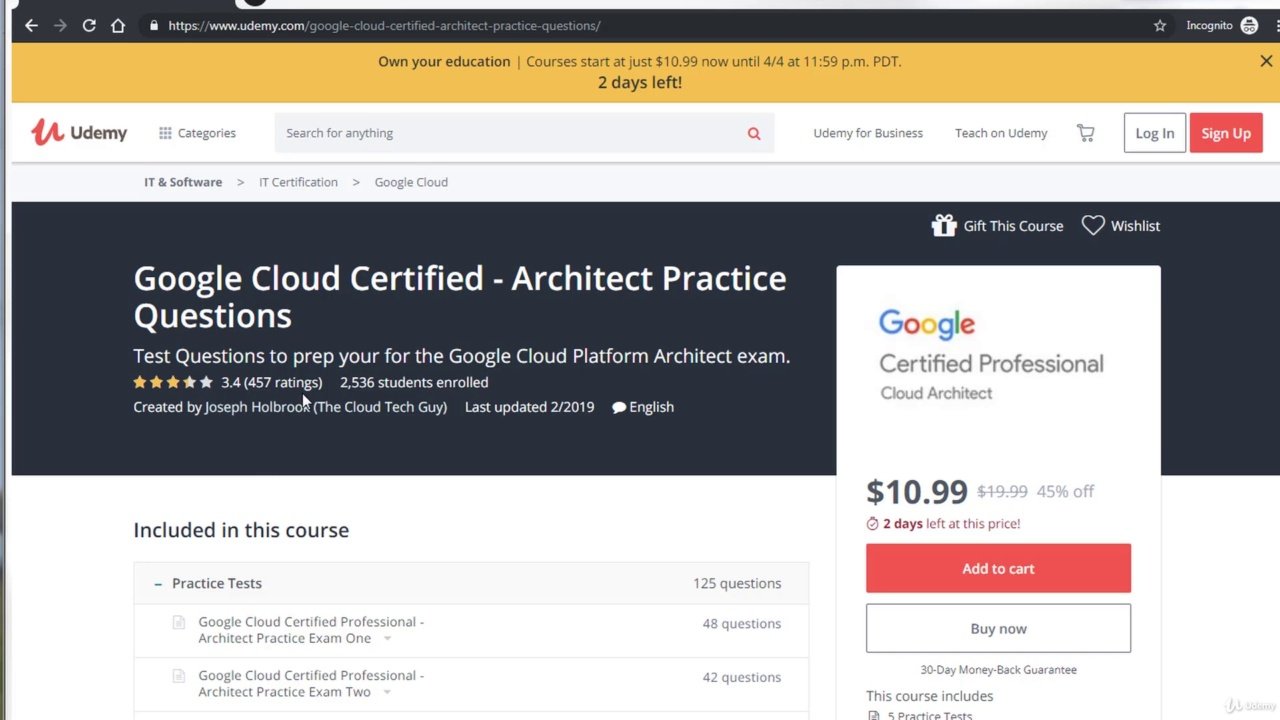The height and width of the screenshot is (720, 1280).
Task: Refresh the page using the reload icon
Action: click(x=88, y=25)
